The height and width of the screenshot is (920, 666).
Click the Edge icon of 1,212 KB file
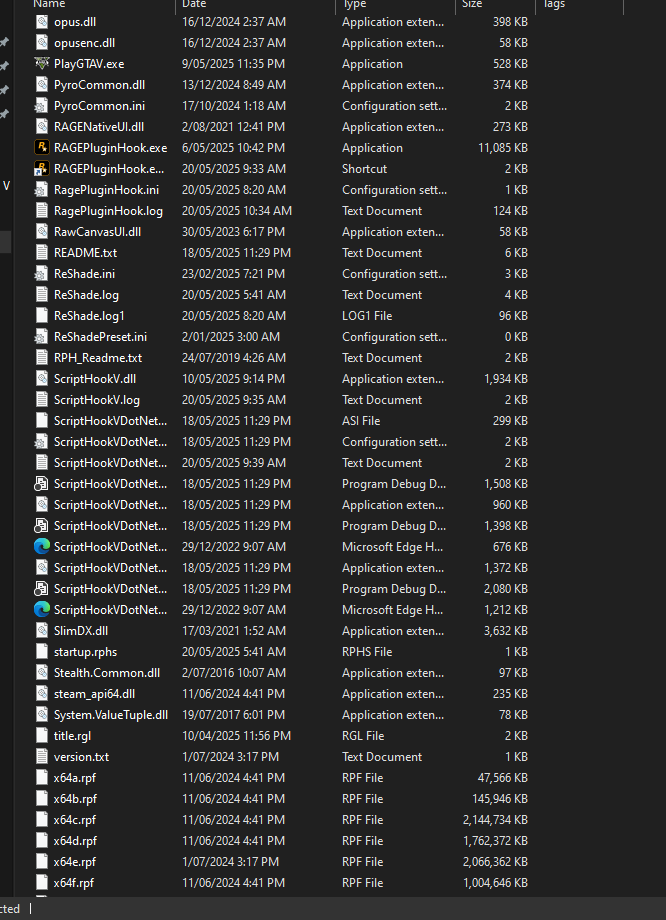[42, 610]
